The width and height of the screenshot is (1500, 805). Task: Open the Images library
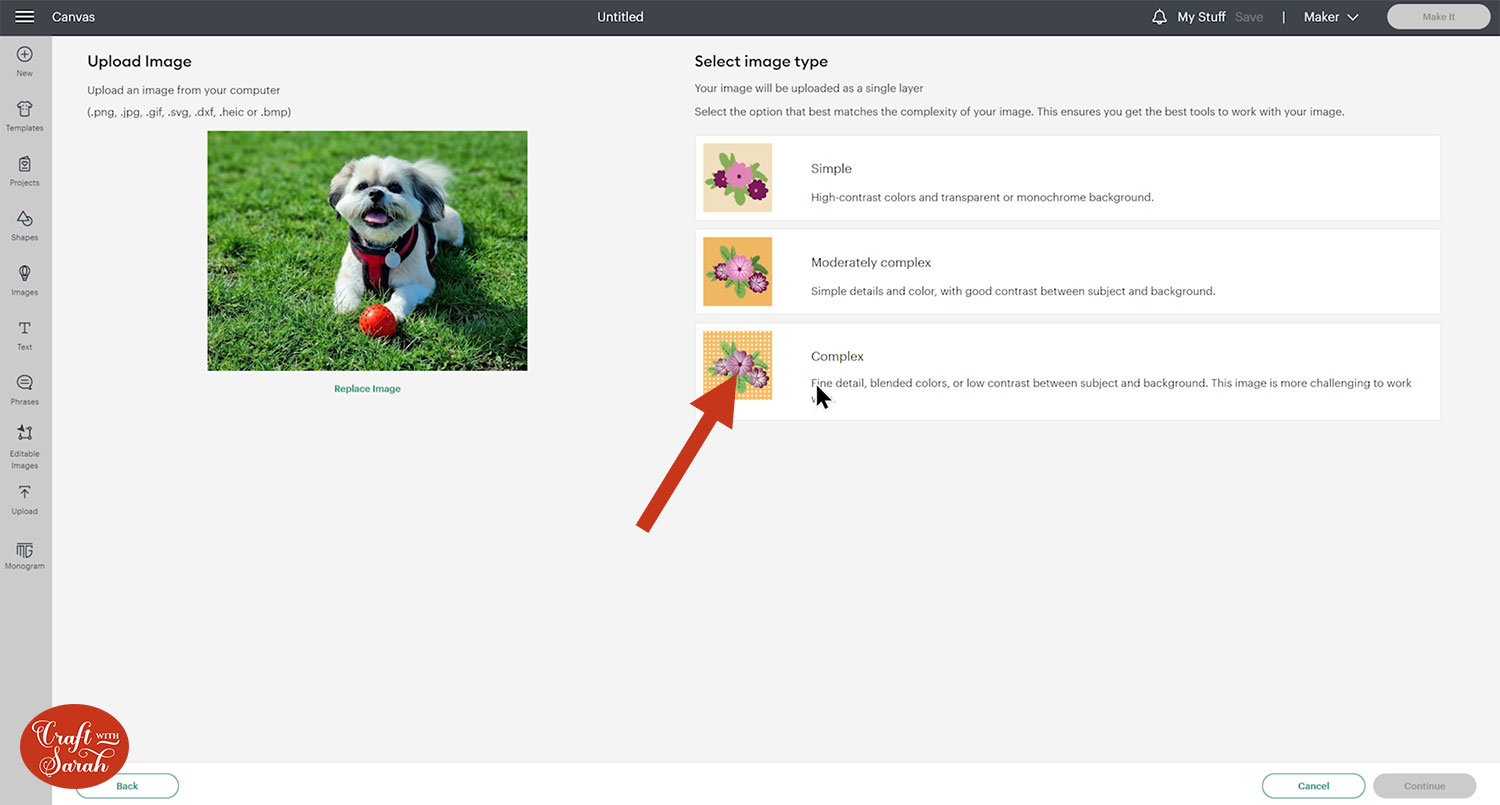[25, 280]
